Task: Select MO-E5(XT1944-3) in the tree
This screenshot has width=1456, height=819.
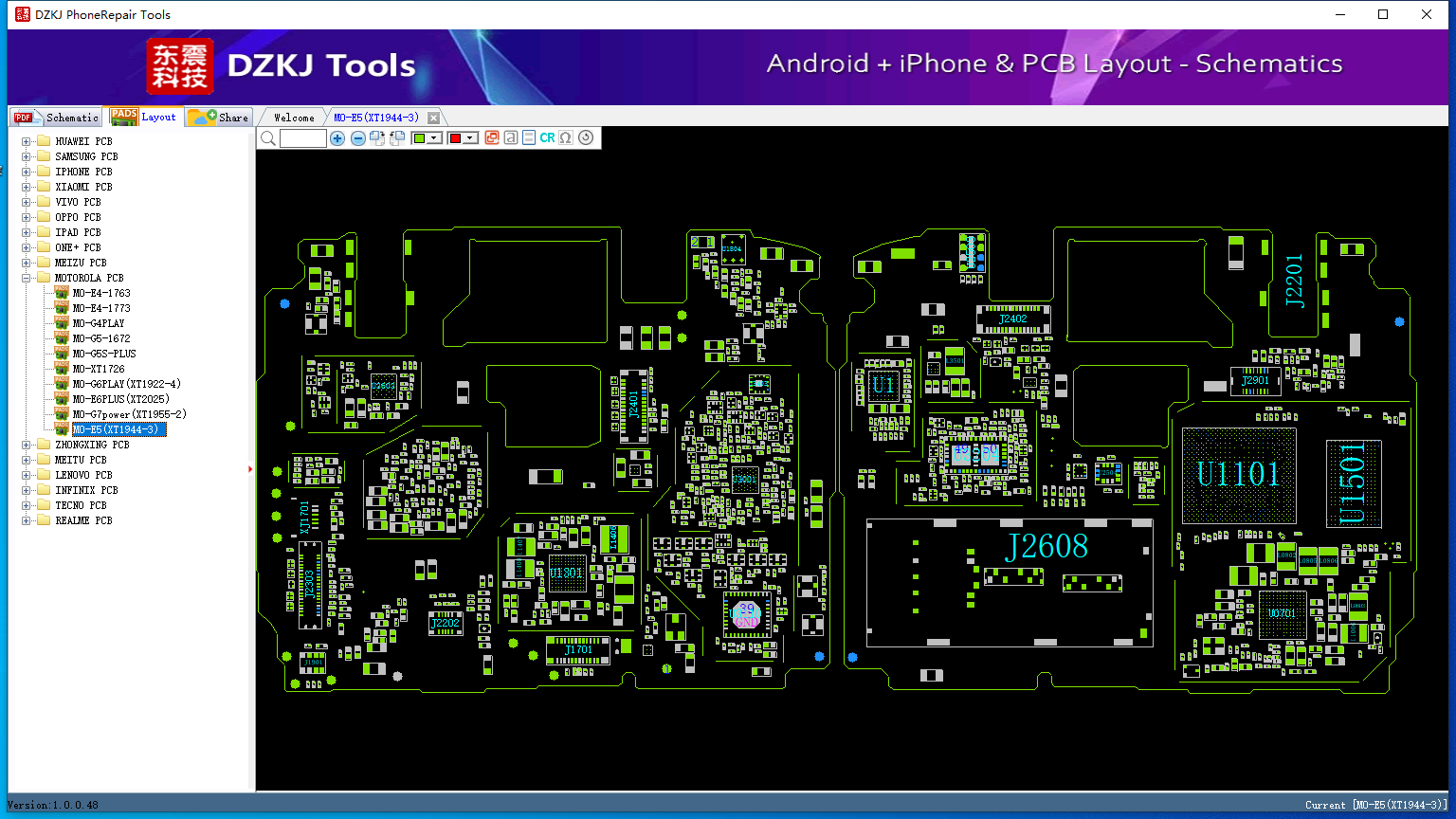Action: (118, 429)
